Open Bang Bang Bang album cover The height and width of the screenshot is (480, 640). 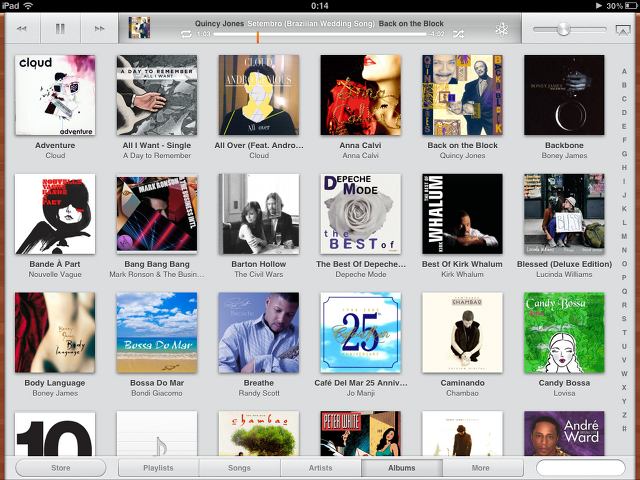point(157,214)
